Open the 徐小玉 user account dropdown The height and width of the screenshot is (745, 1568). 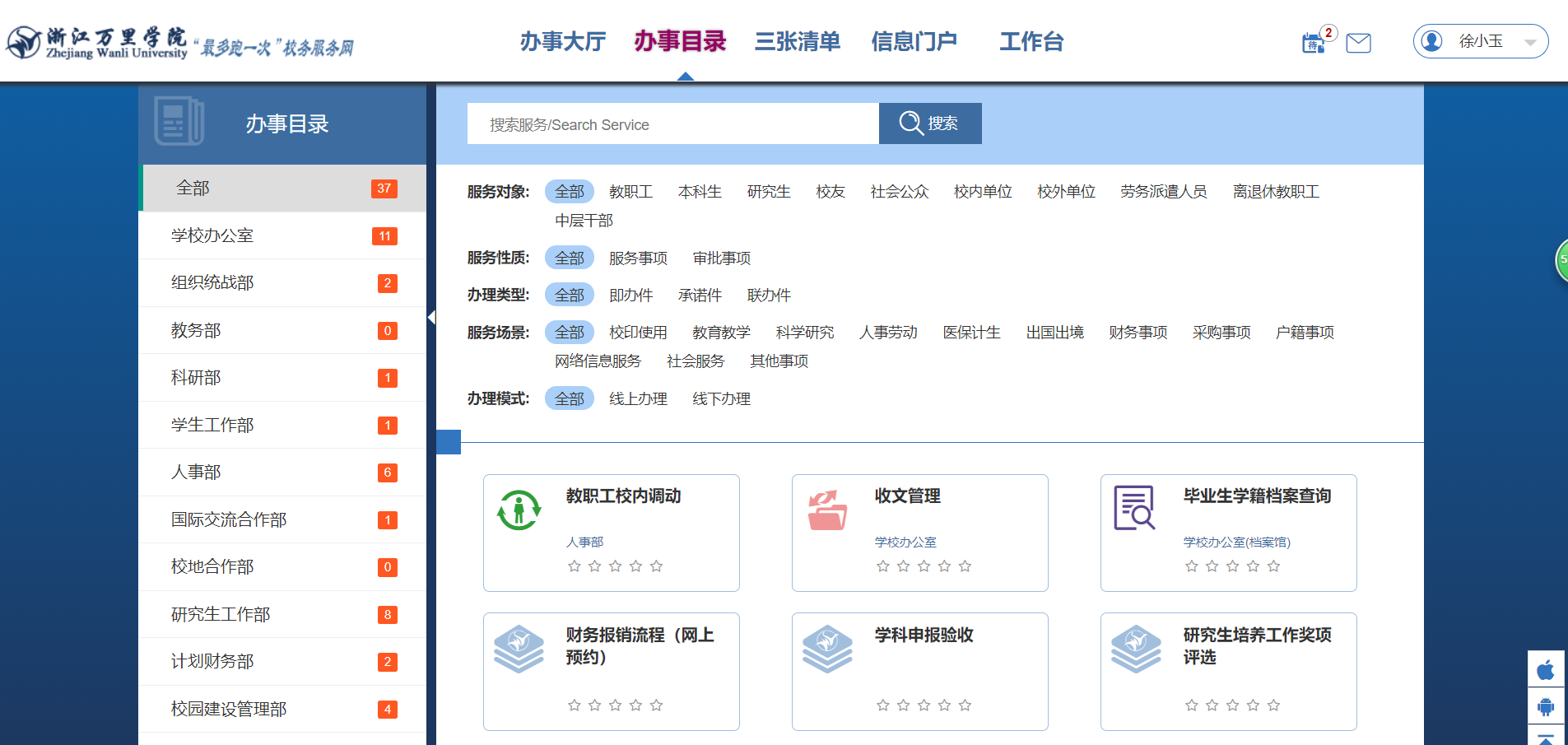pyautogui.click(x=1480, y=41)
